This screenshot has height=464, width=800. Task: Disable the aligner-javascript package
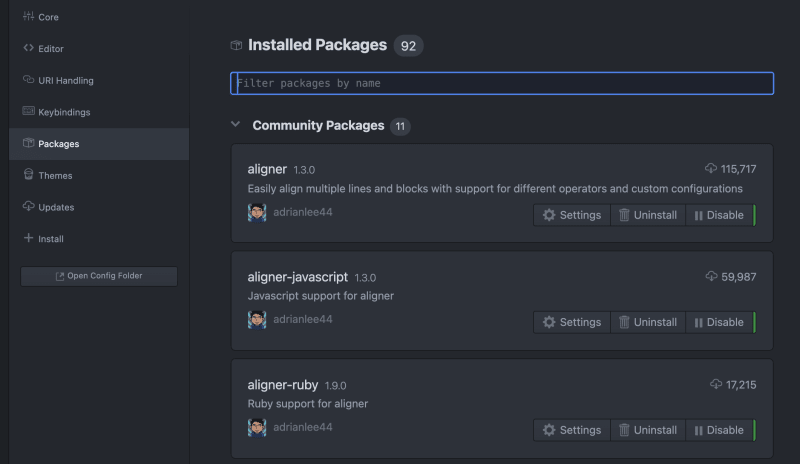pyautogui.click(x=719, y=322)
